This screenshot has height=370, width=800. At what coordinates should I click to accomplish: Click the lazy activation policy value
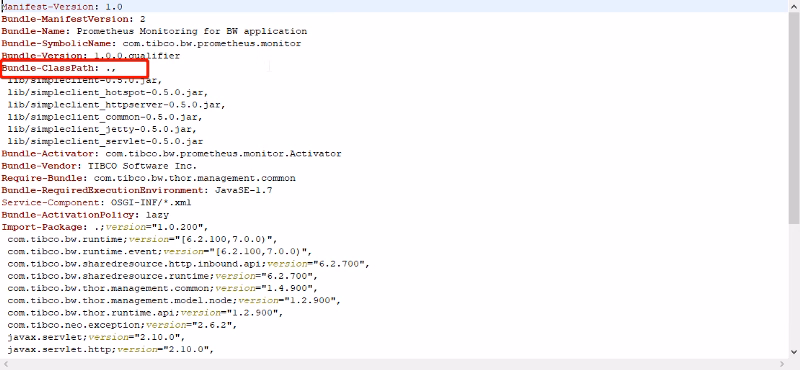coord(157,215)
